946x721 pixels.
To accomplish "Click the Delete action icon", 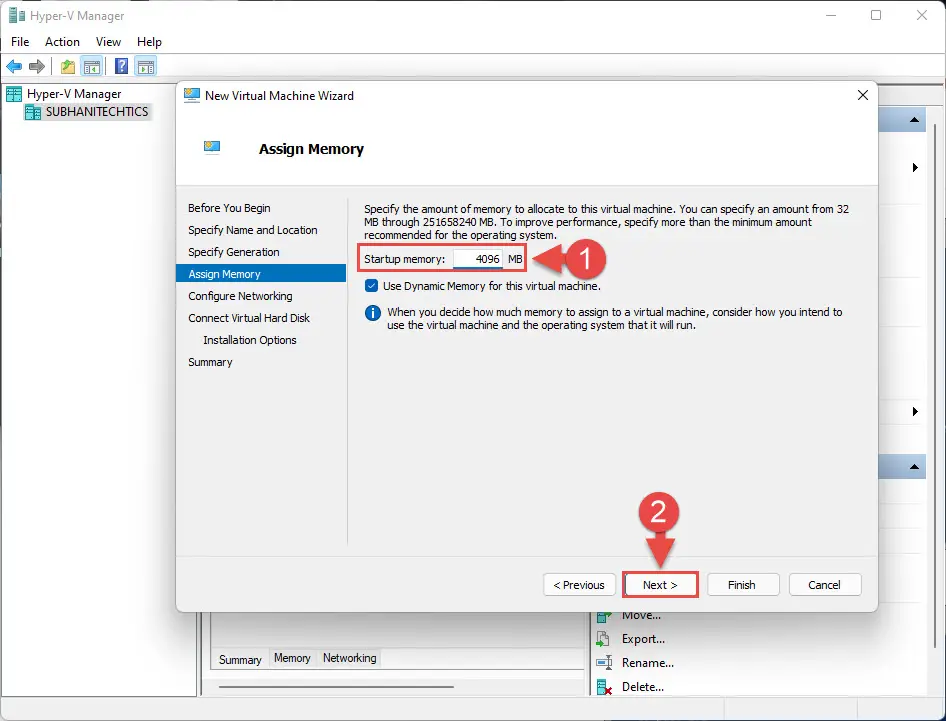I will tap(604, 687).
